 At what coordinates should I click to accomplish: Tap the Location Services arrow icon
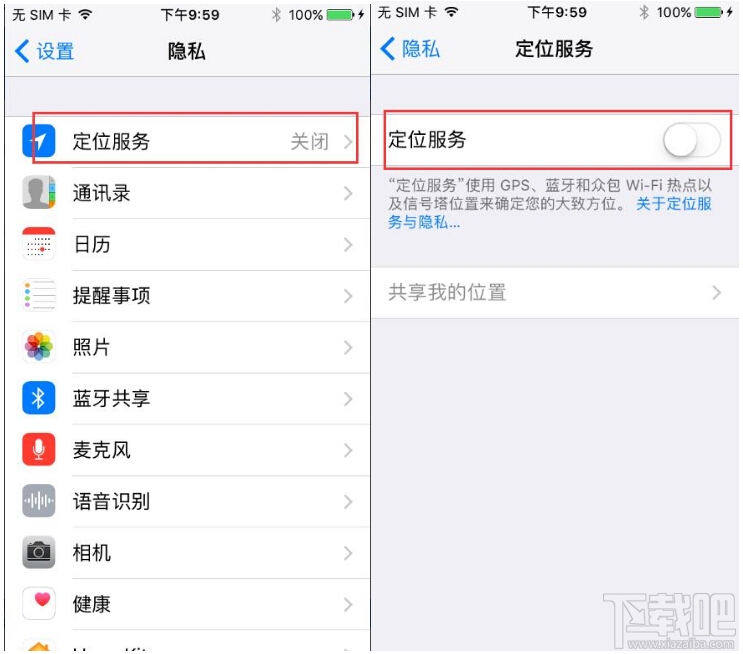coord(38,141)
